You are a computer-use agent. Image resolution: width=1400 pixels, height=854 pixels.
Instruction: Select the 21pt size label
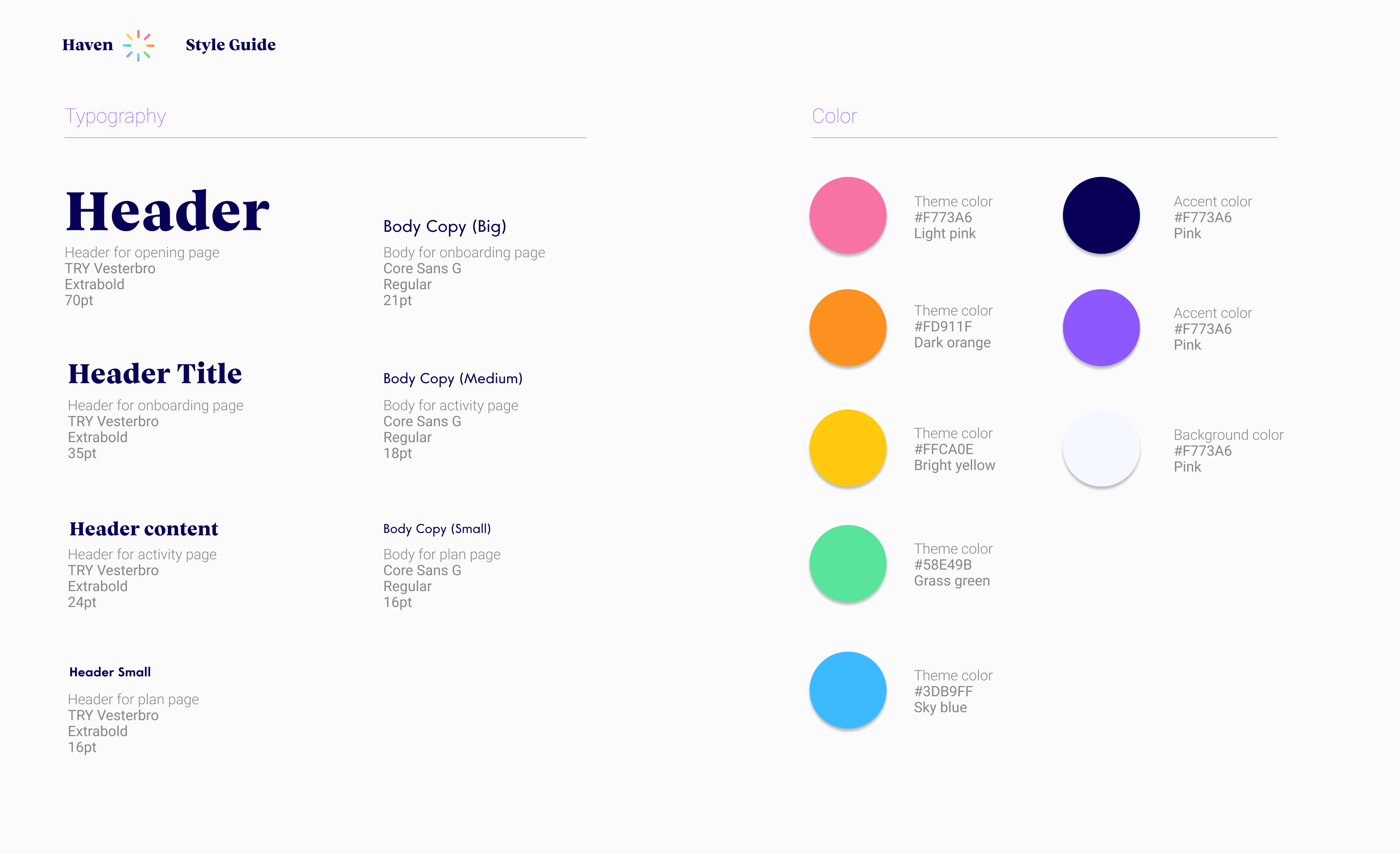pos(398,300)
